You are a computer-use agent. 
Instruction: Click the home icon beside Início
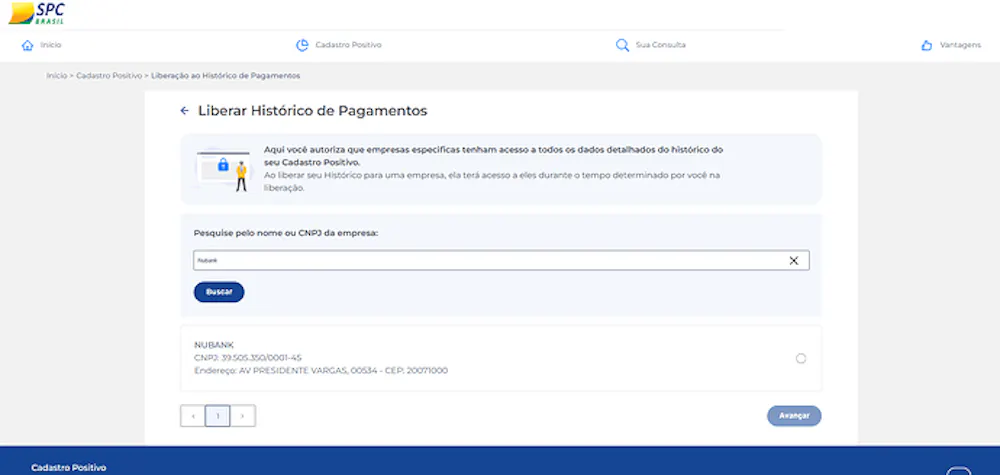coord(27,45)
